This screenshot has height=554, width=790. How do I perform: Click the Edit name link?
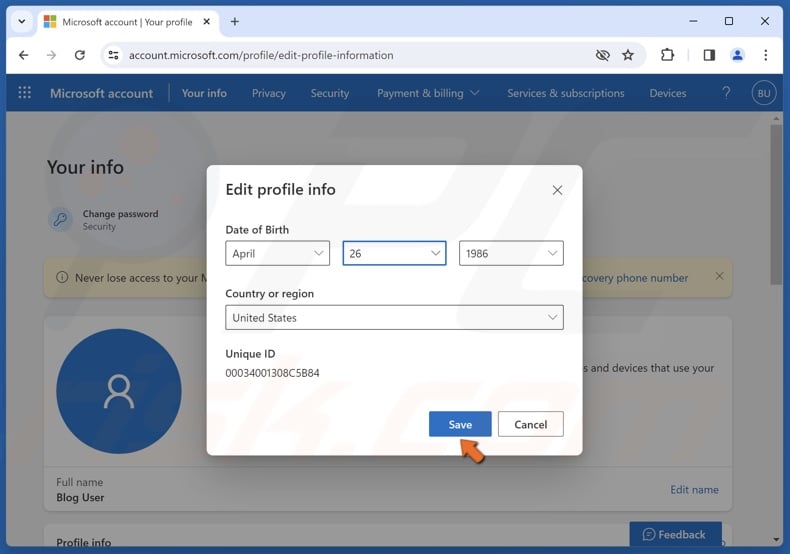[694, 490]
